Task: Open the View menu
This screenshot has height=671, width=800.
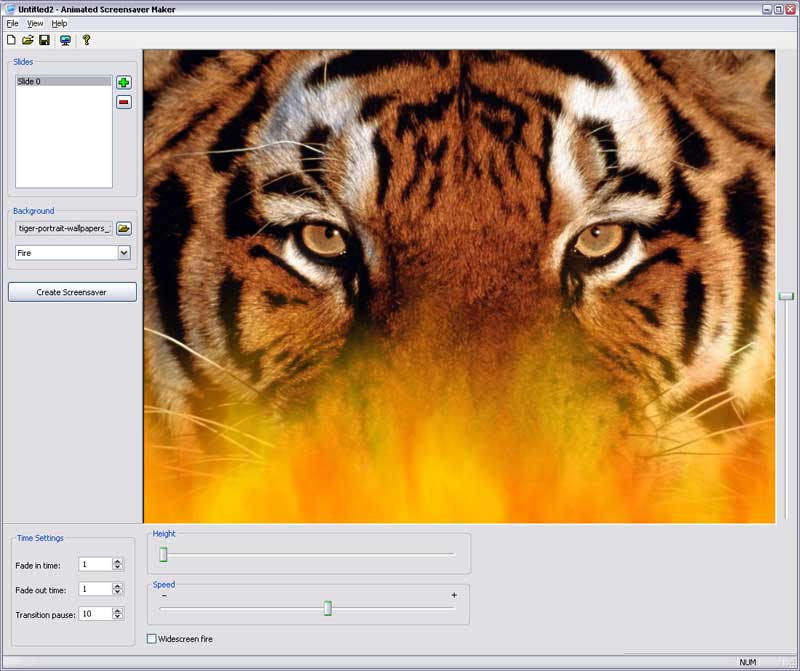Action: [x=35, y=23]
